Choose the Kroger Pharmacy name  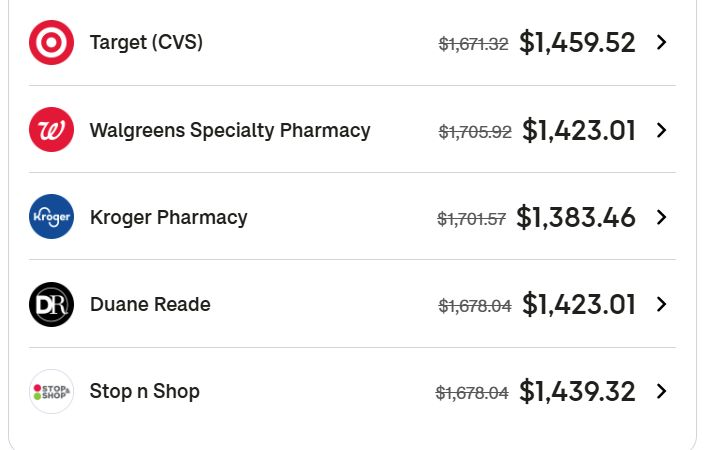pos(168,217)
